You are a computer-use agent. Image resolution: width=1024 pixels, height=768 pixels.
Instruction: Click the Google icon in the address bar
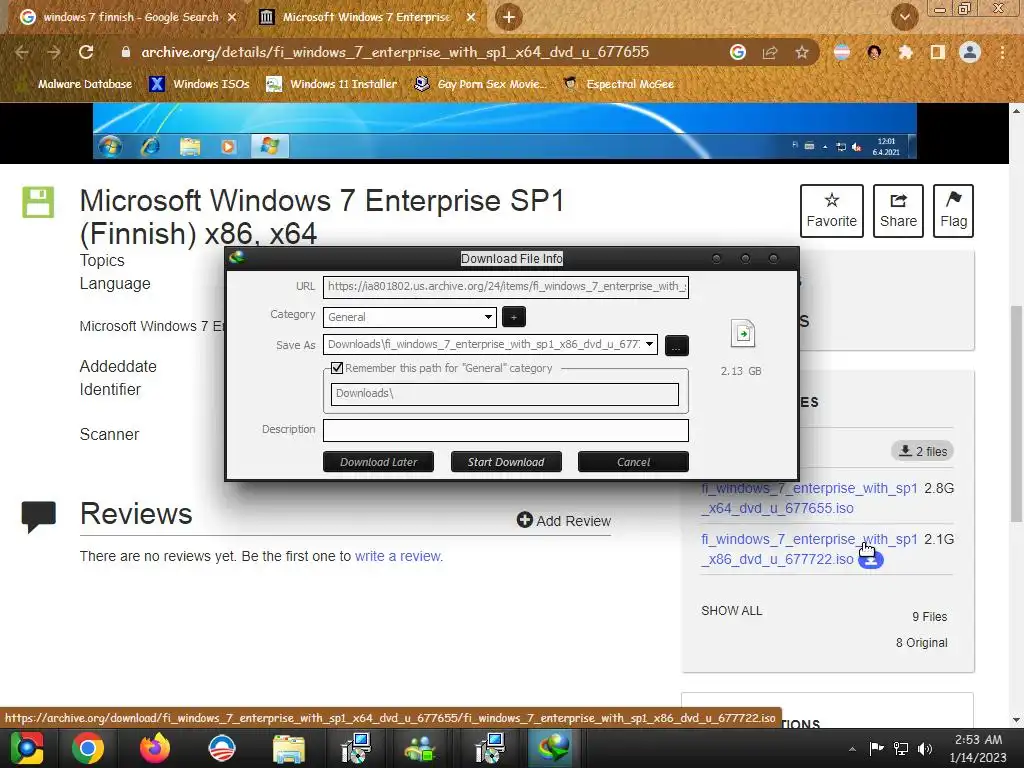click(737, 52)
